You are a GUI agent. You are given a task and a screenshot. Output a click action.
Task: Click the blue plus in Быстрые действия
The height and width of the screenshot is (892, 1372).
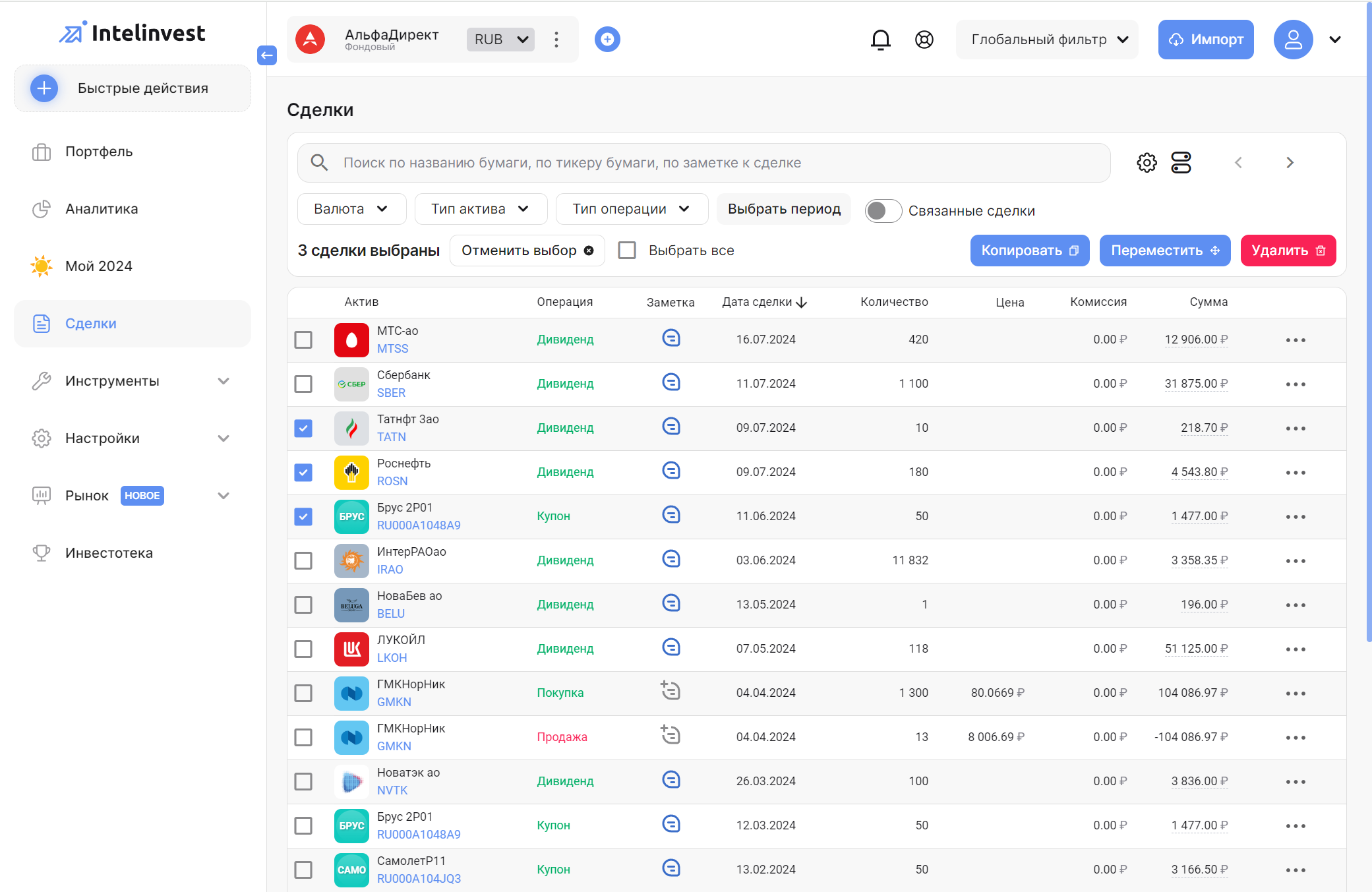(x=44, y=88)
